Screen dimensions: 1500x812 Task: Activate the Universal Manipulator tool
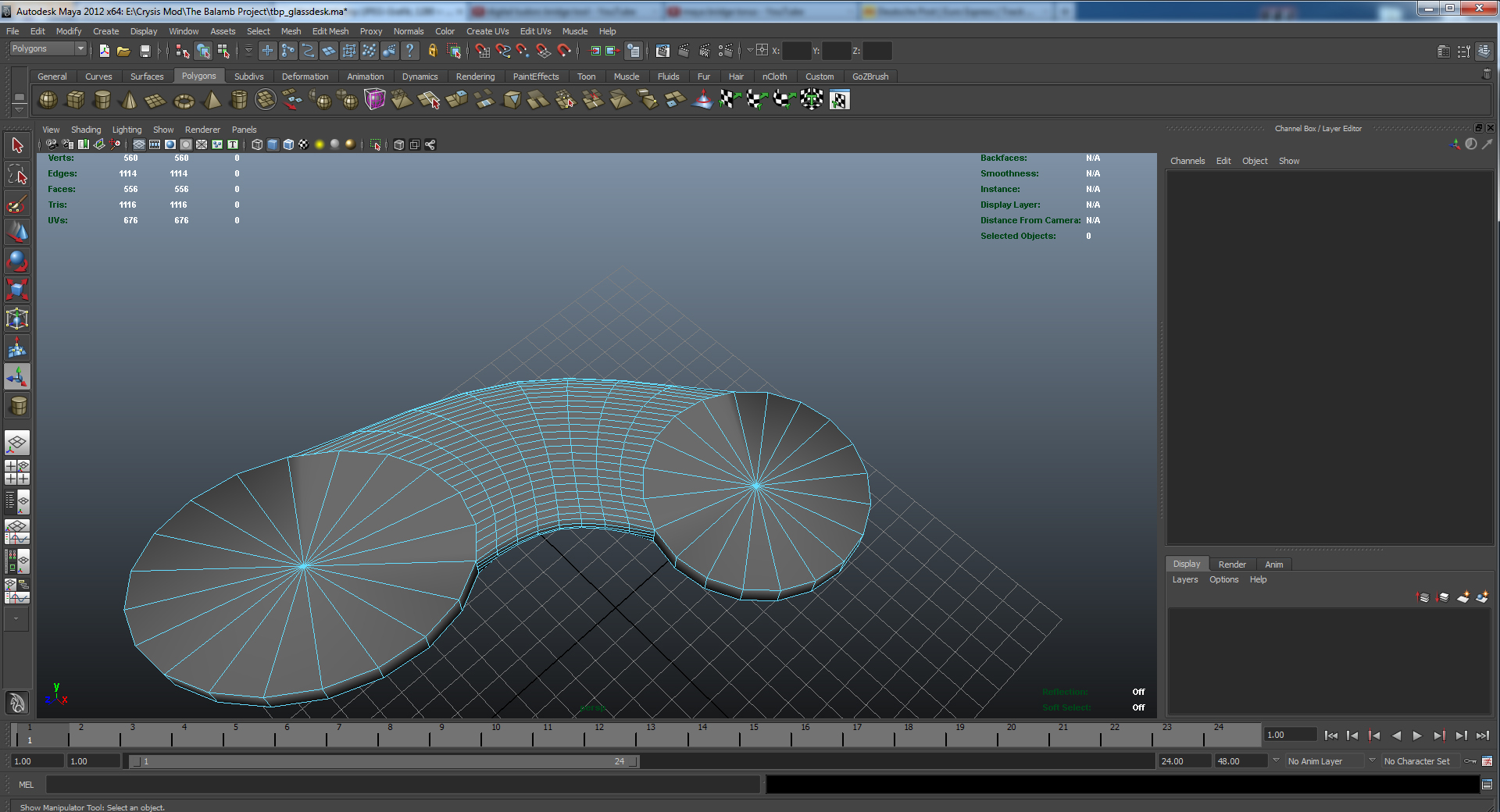[17, 319]
